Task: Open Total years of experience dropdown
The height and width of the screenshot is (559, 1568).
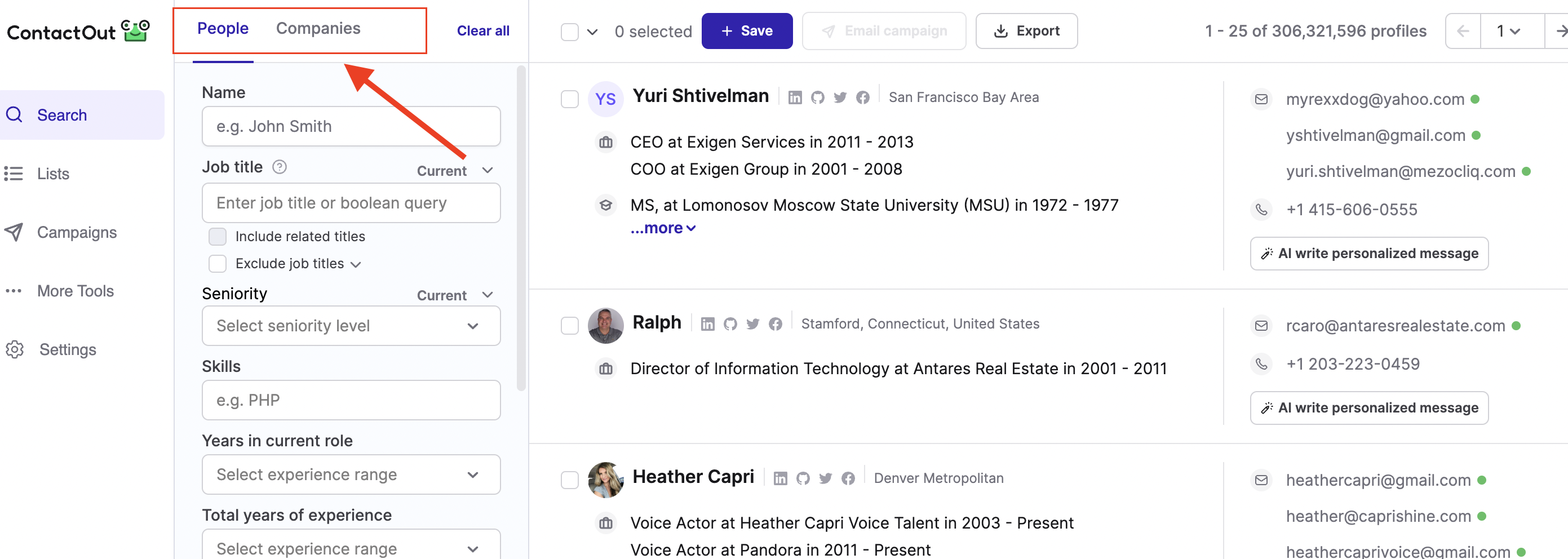Action: point(351,545)
